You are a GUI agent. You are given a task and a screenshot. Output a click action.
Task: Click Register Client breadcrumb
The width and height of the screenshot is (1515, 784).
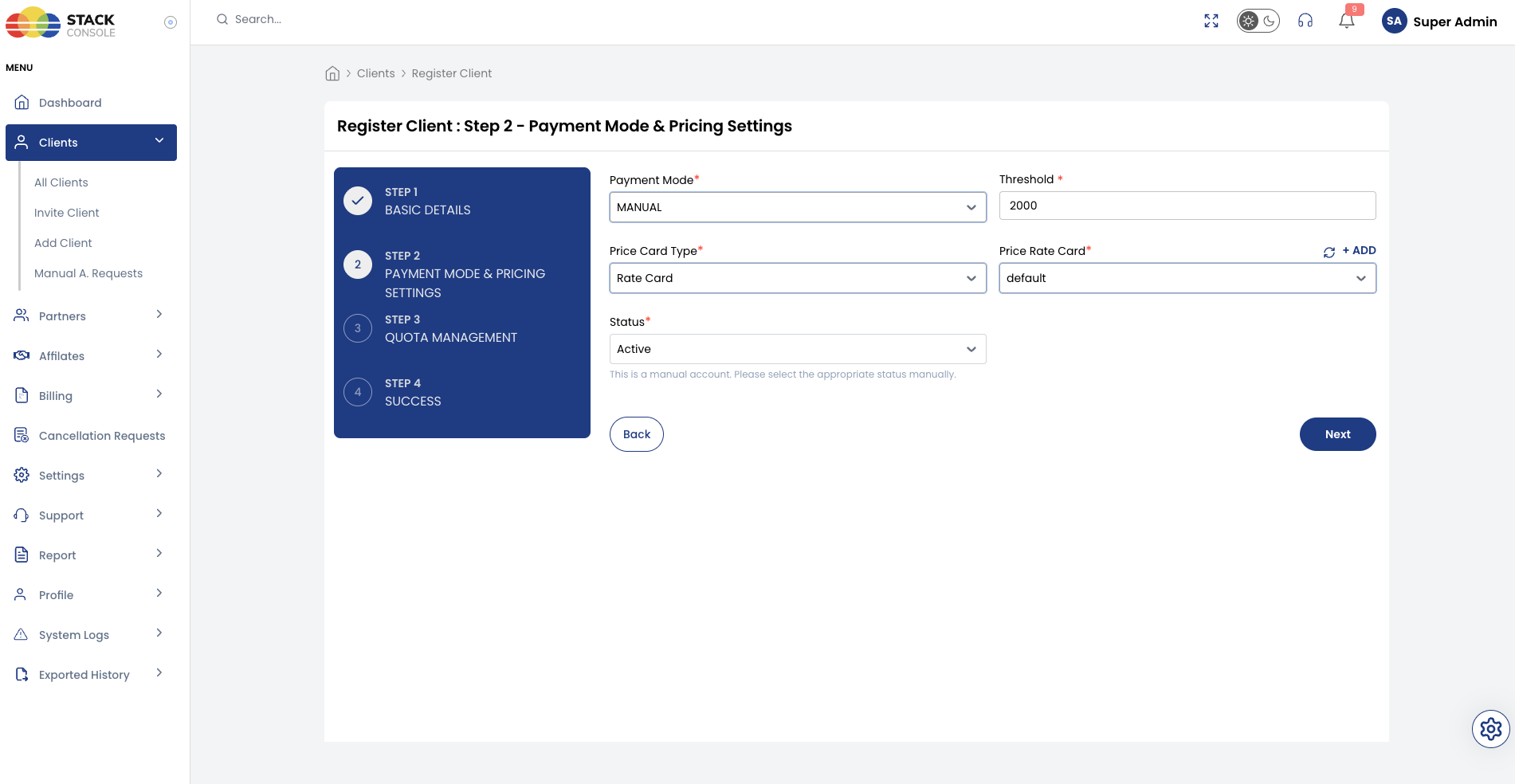[x=452, y=73]
